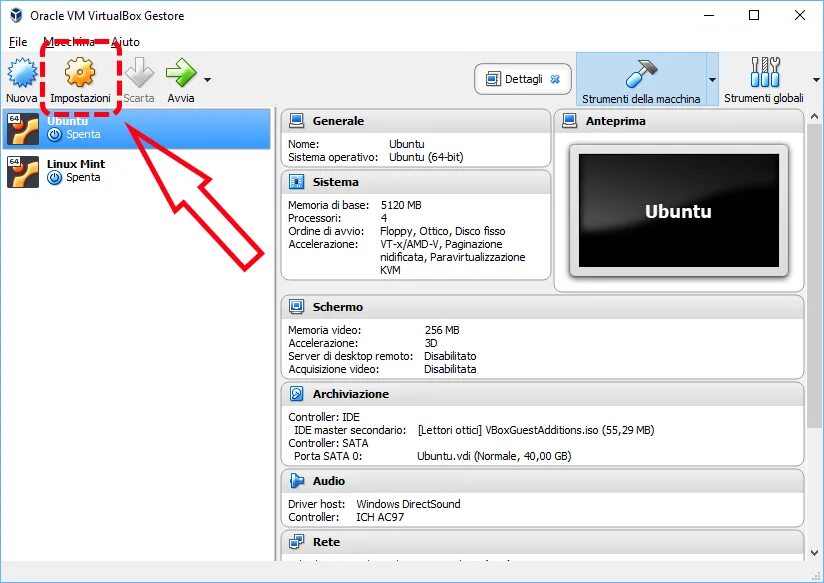
Task: Click the Ubuntu 64-bit OS icon
Action: pyautogui.click(x=23, y=129)
